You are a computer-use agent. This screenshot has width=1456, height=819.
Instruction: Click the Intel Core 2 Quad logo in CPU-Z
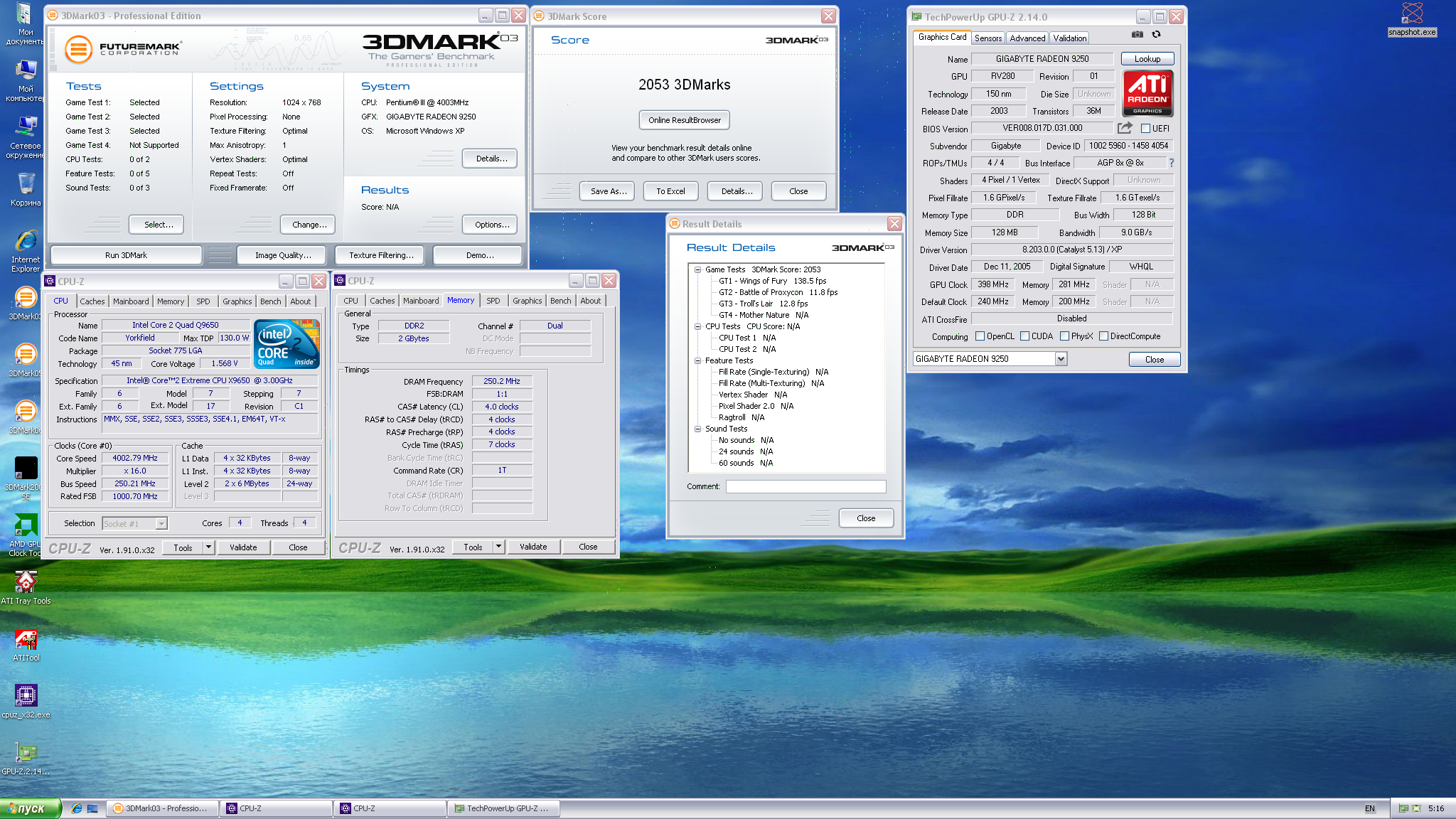[x=287, y=344]
